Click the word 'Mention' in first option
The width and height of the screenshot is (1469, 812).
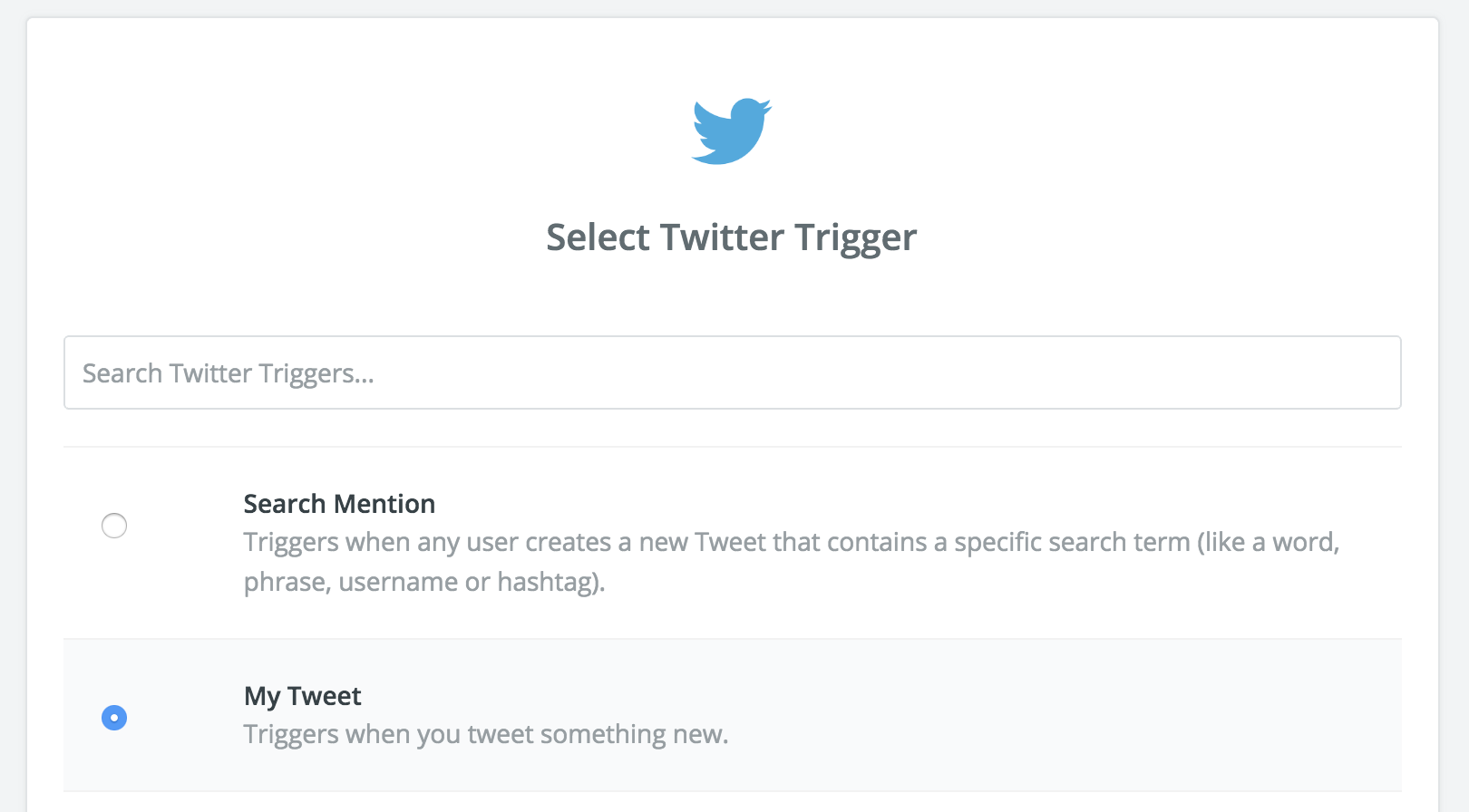coord(384,504)
